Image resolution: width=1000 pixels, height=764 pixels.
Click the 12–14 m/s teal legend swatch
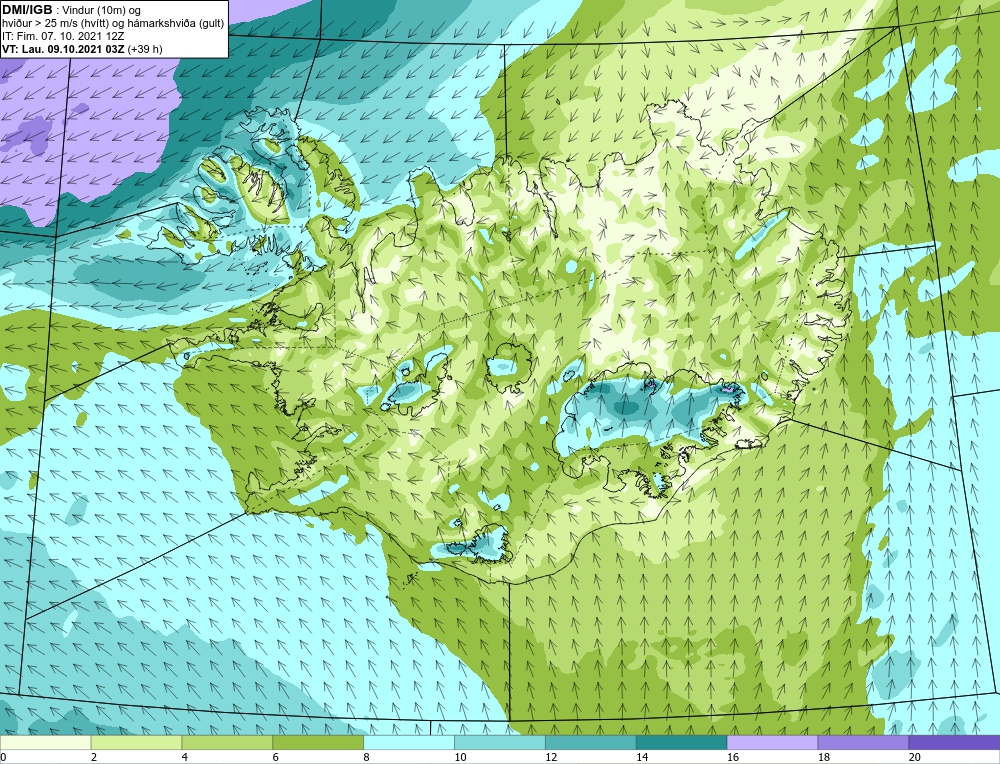(591, 742)
